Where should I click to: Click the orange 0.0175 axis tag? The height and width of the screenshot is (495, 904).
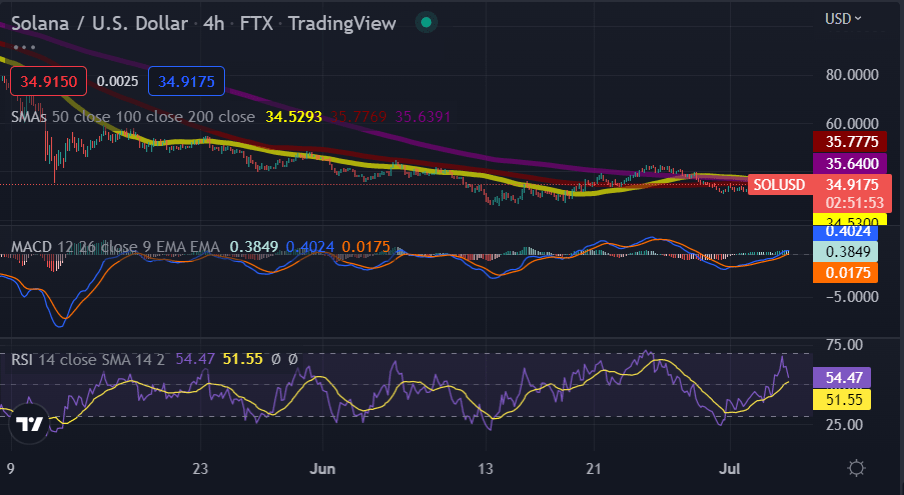tap(845, 273)
